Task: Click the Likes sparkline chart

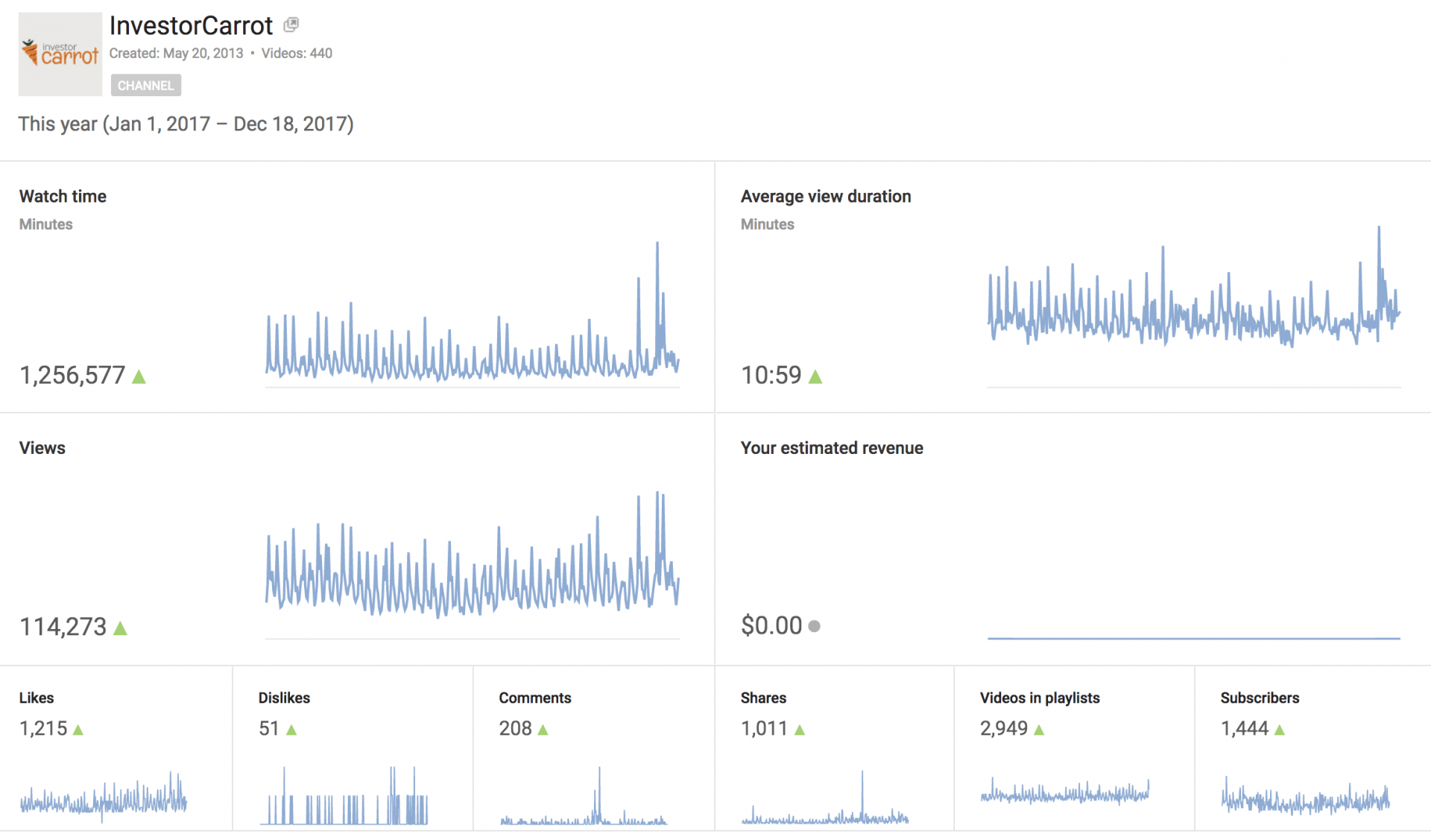Action: pos(104,798)
